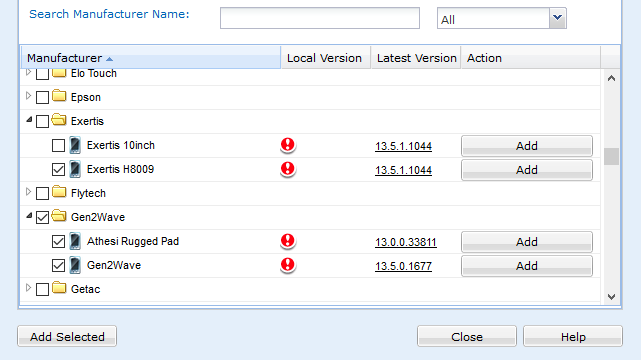This screenshot has height=360, width=641.
Task: Click the Exertis open folder icon
Action: click(59, 120)
